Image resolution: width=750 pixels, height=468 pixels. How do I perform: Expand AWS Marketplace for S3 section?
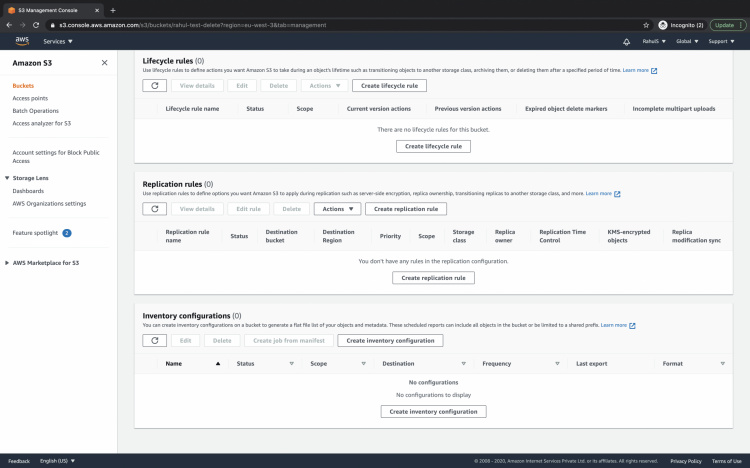coord(7,262)
